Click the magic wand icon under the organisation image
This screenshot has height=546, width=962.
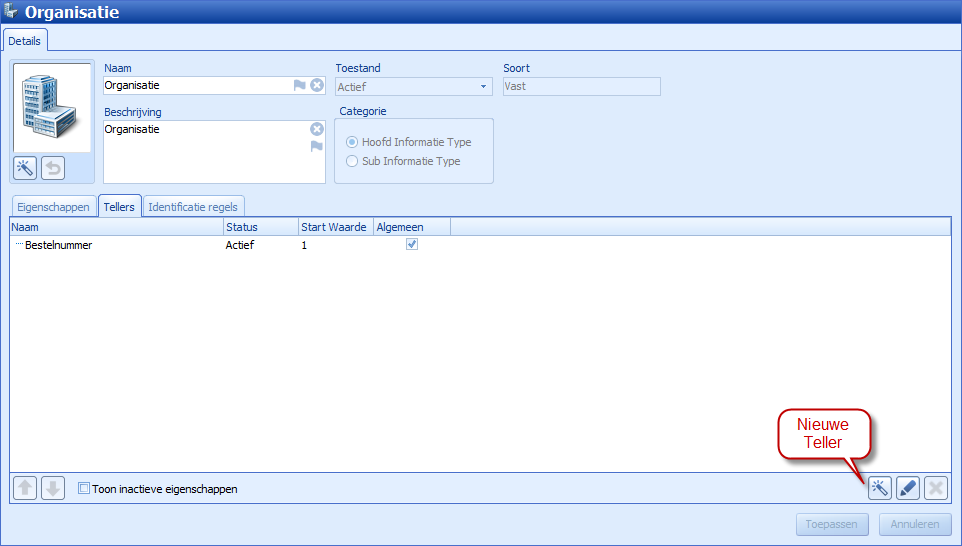pos(25,168)
